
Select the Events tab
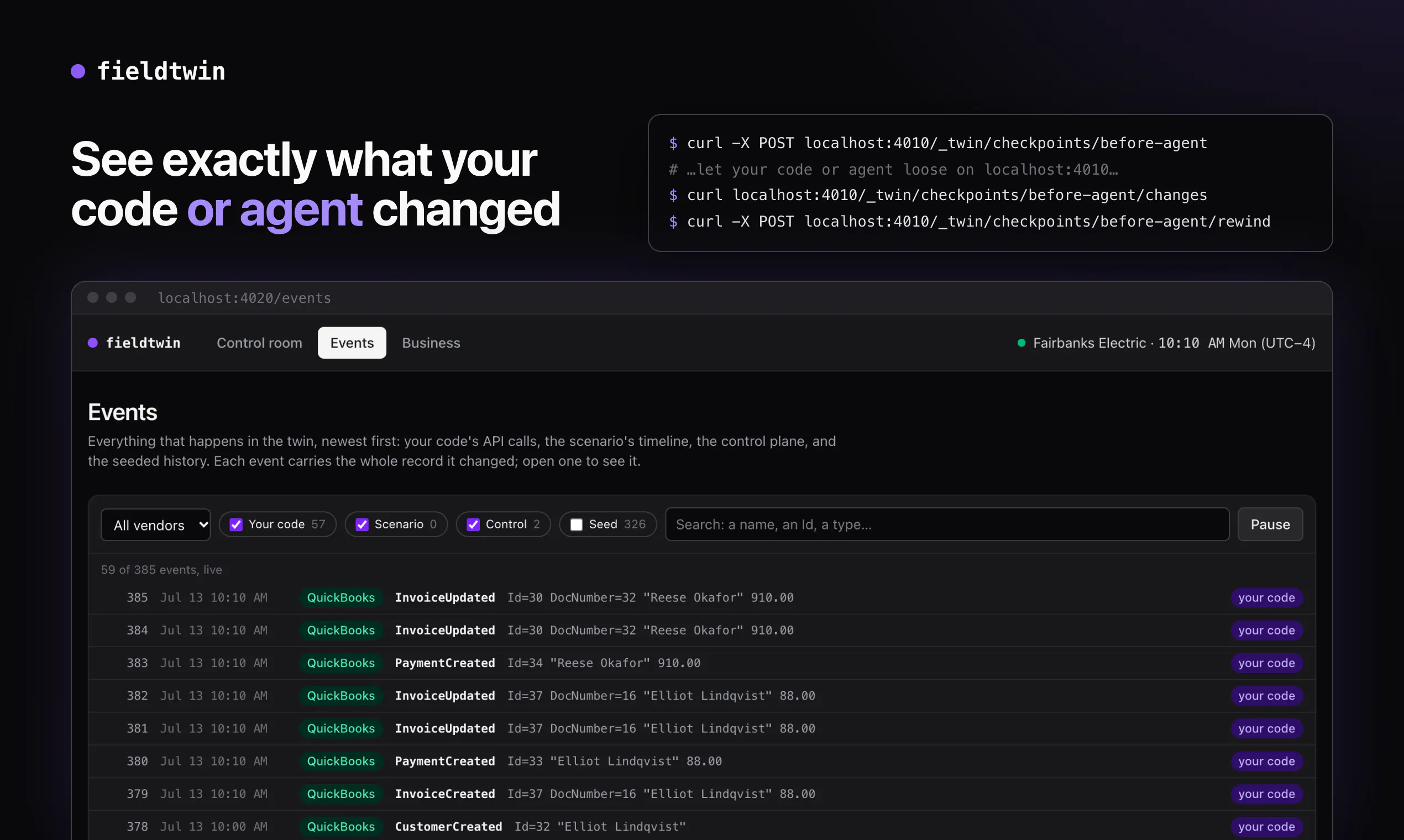[352, 343]
